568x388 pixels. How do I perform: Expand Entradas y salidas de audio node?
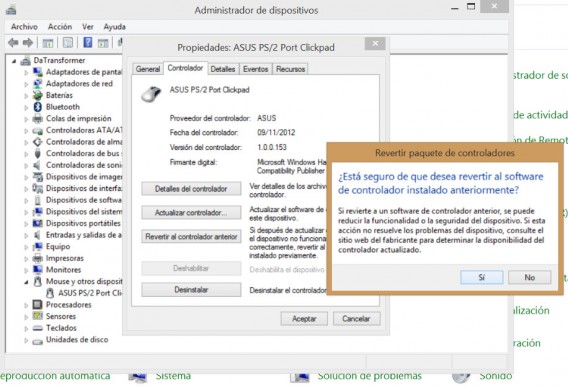[x=26, y=235]
